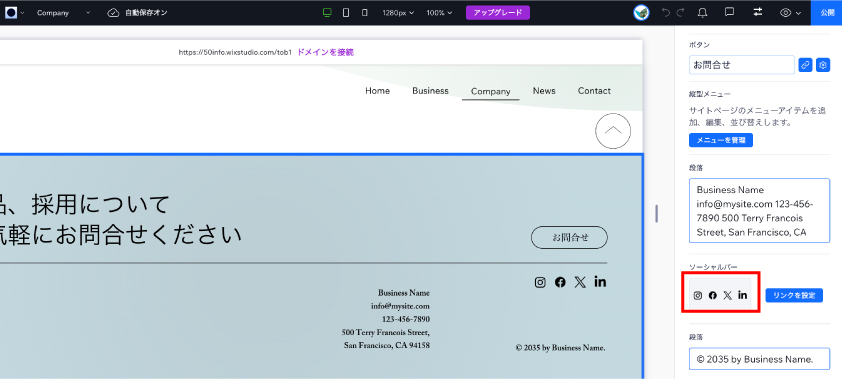Select the Home menu item on canvas
The width and height of the screenshot is (842, 384).
(x=378, y=91)
